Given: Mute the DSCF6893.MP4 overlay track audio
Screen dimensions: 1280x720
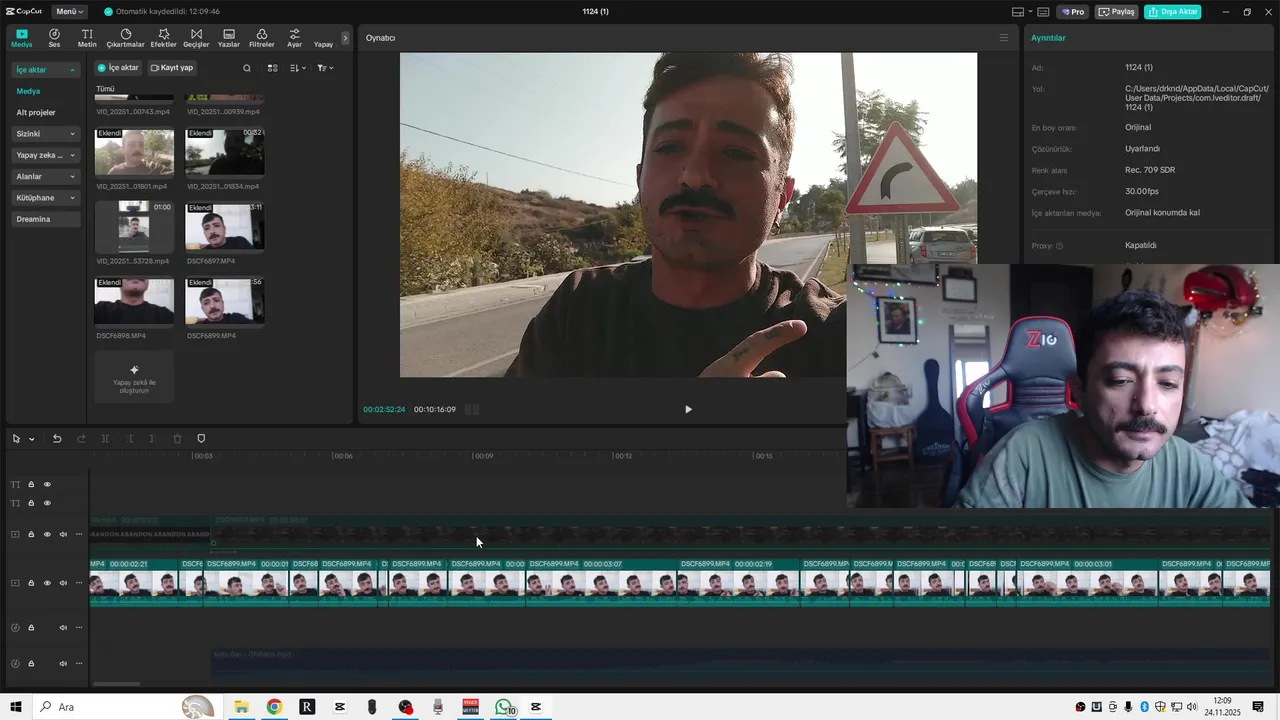Looking at the screenshot, I should (x=63, y=534).
